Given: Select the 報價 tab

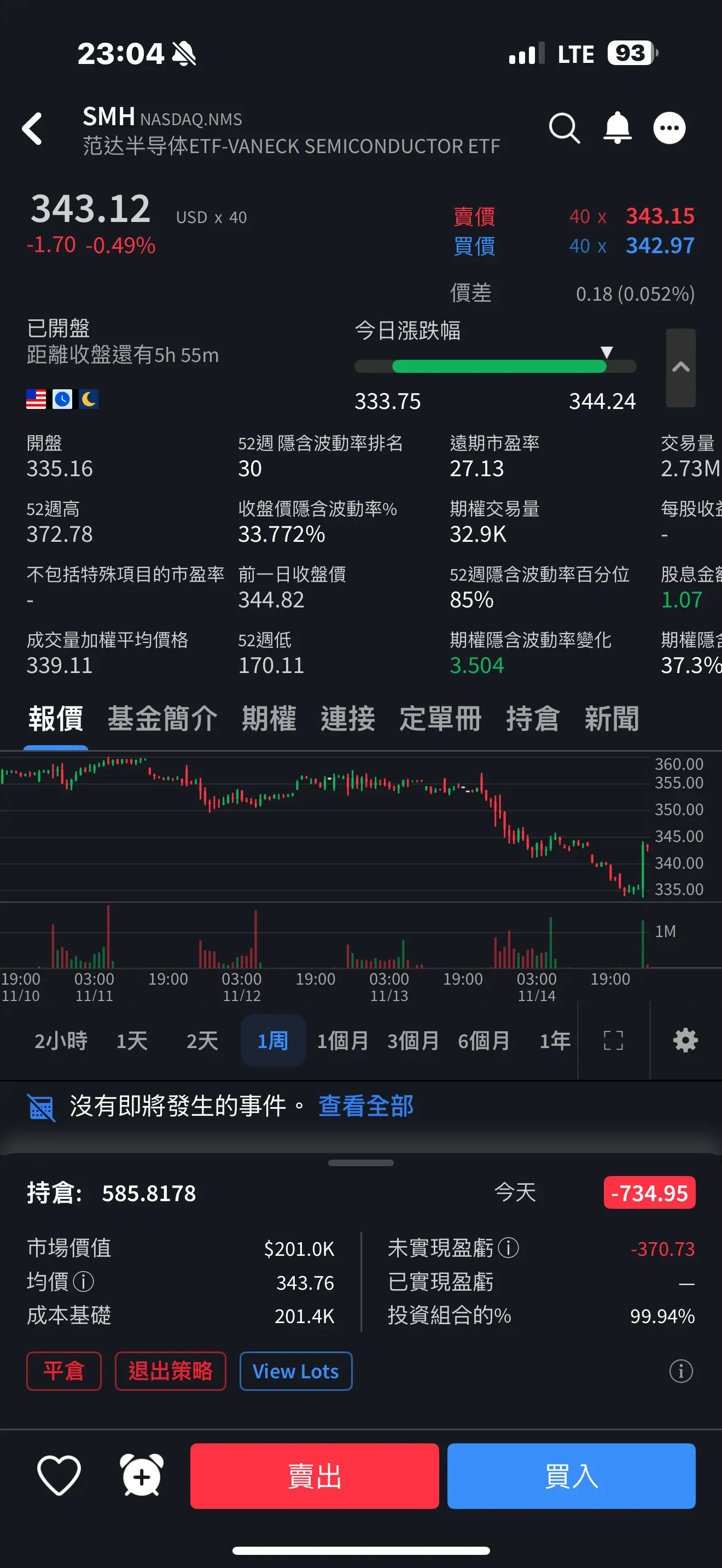Looking at the screenshot, I should (x=55, y=719).
